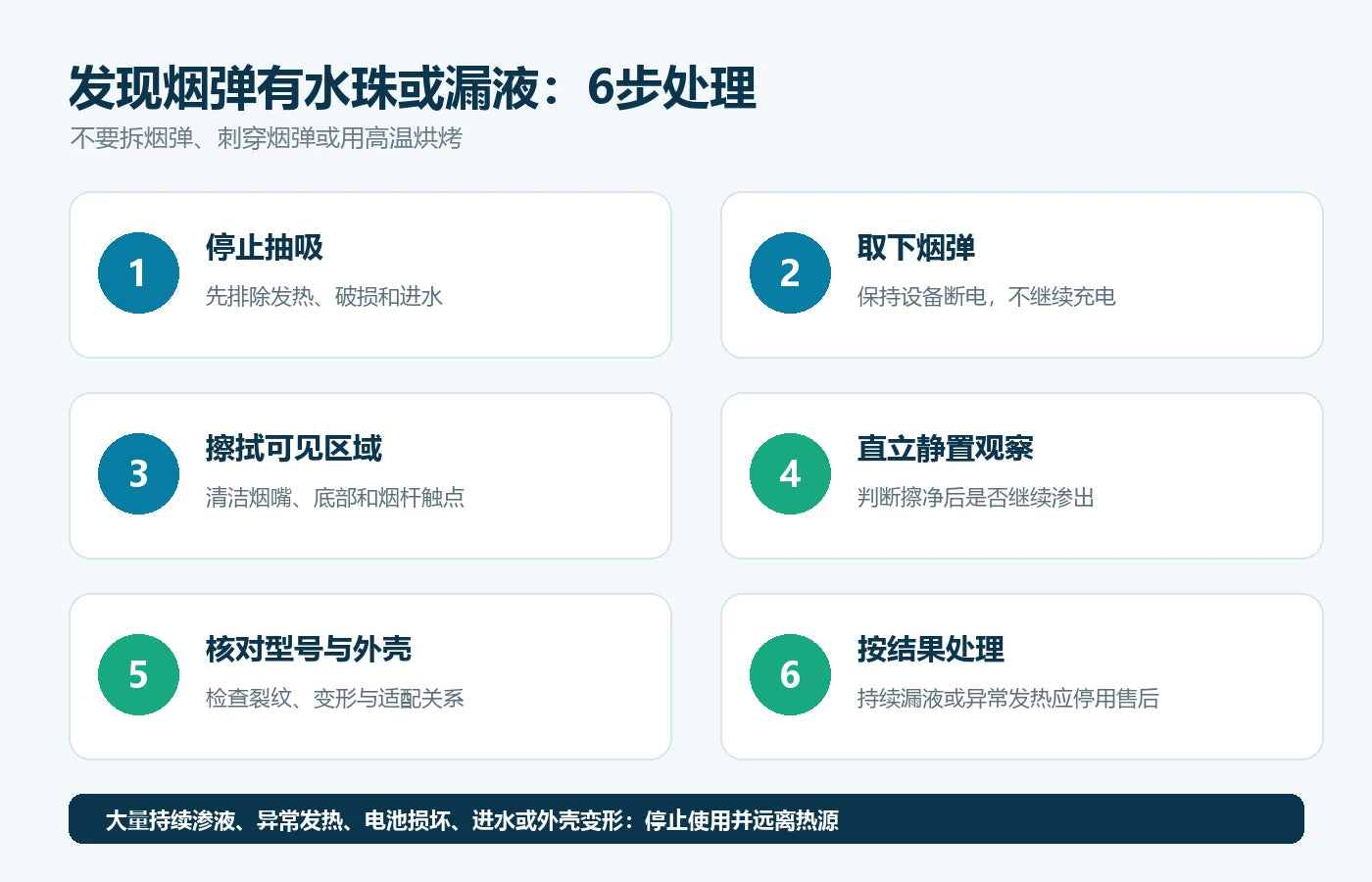Click the dark warning banner about 停止使用并远离热源
This screenshot has width=1372, height=882.
coord(686,819)
